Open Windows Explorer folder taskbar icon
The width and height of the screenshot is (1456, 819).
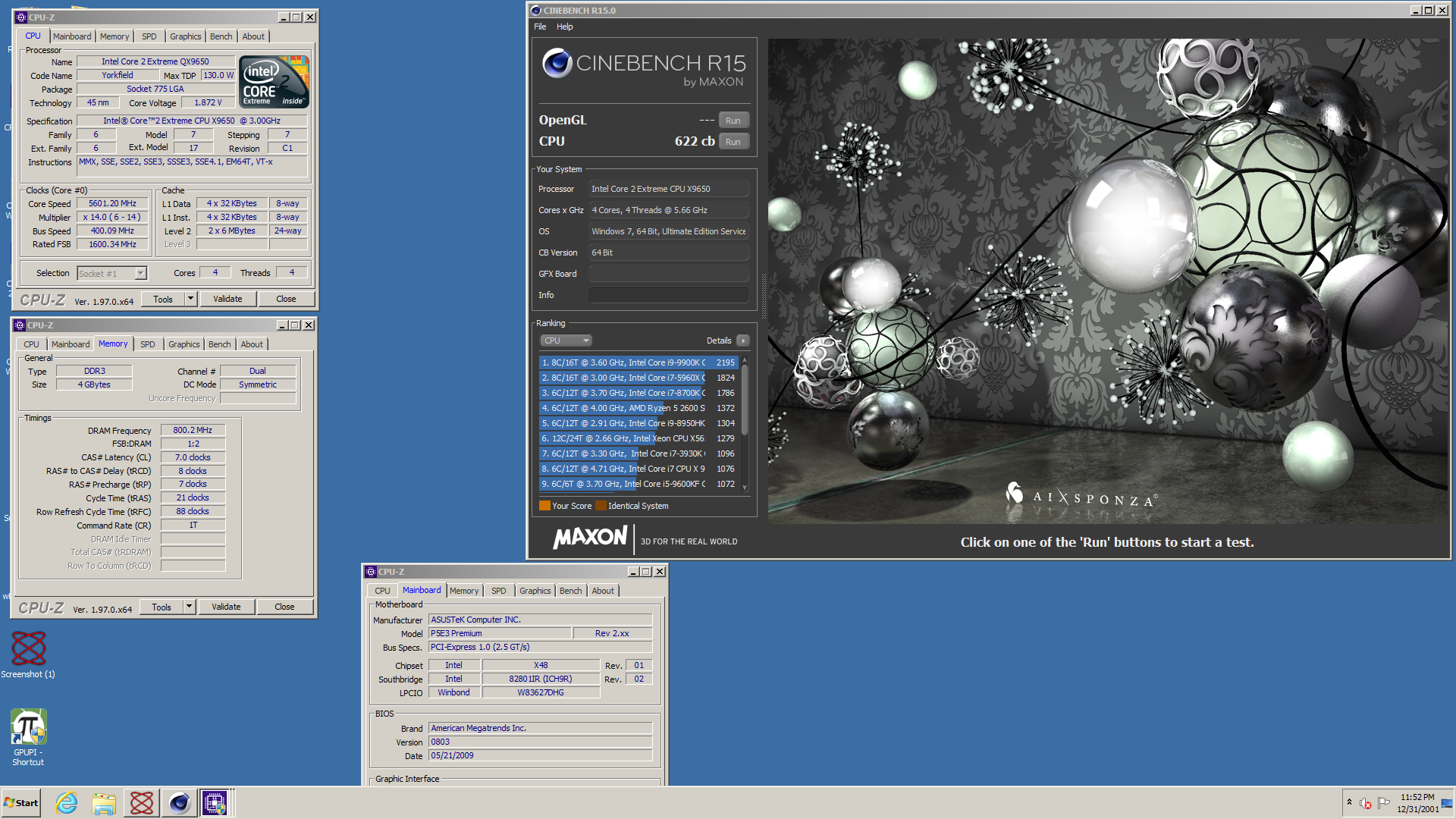click(104, 803)
